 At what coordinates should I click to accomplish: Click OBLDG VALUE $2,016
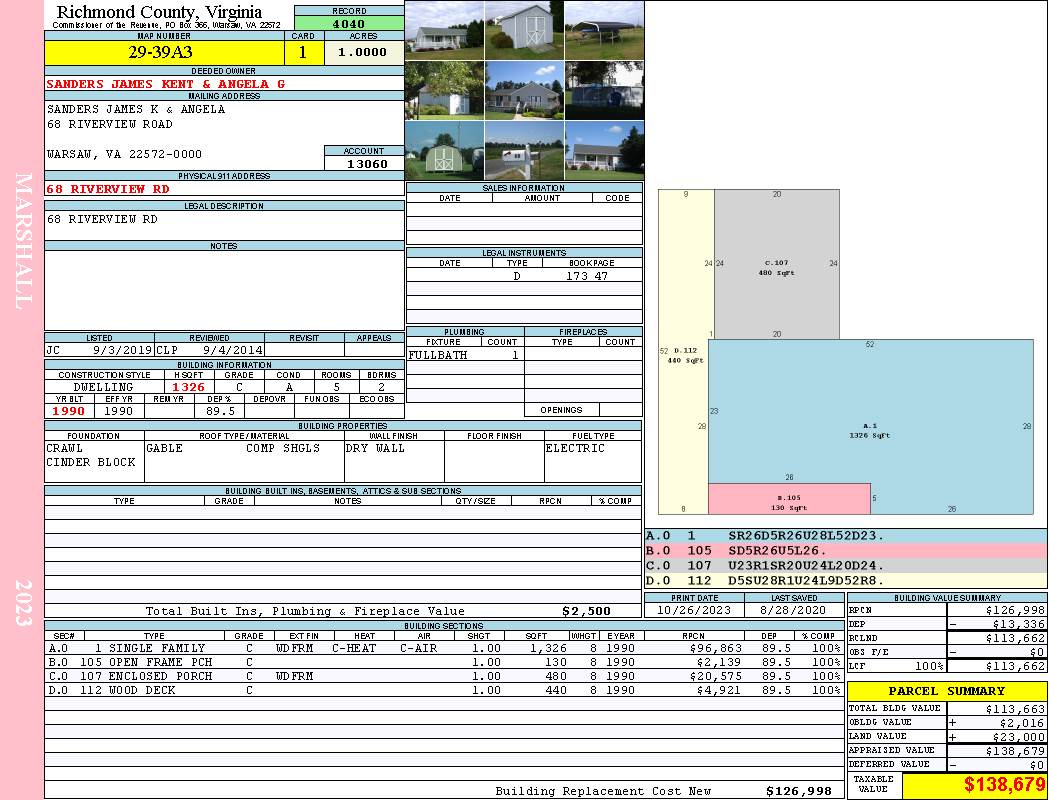[1022, 723]
